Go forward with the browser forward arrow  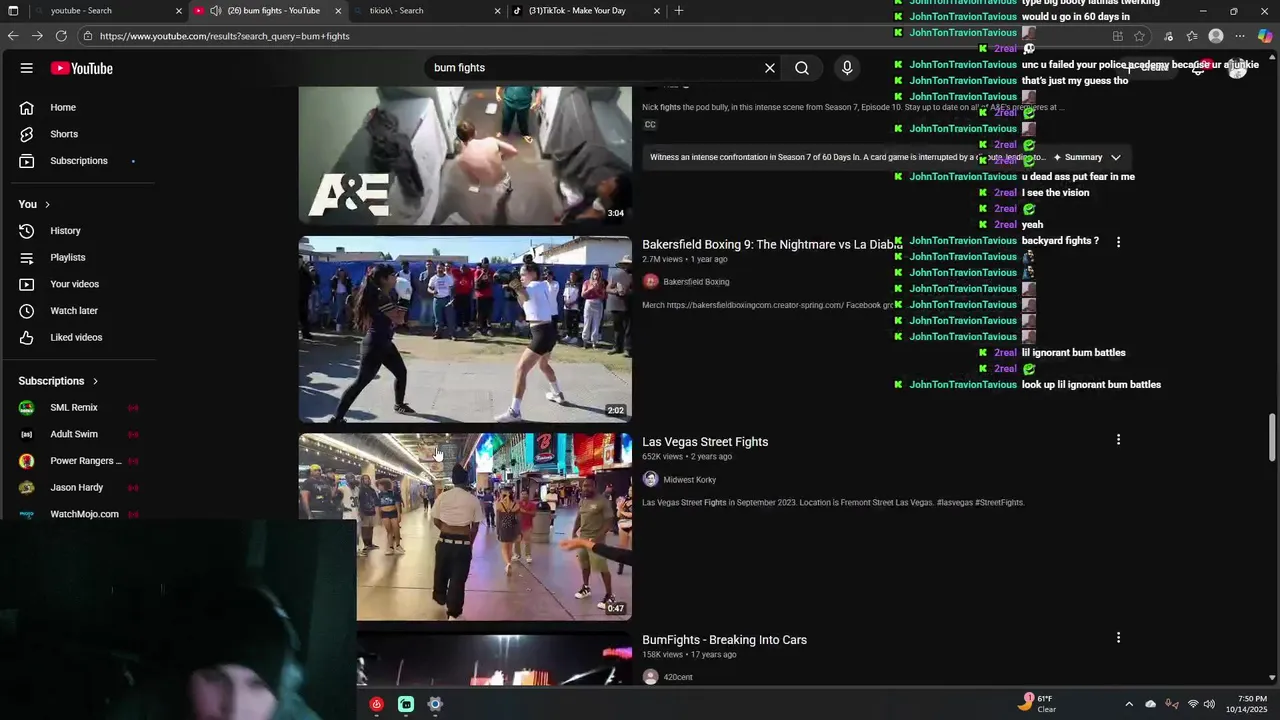[37, 36]
